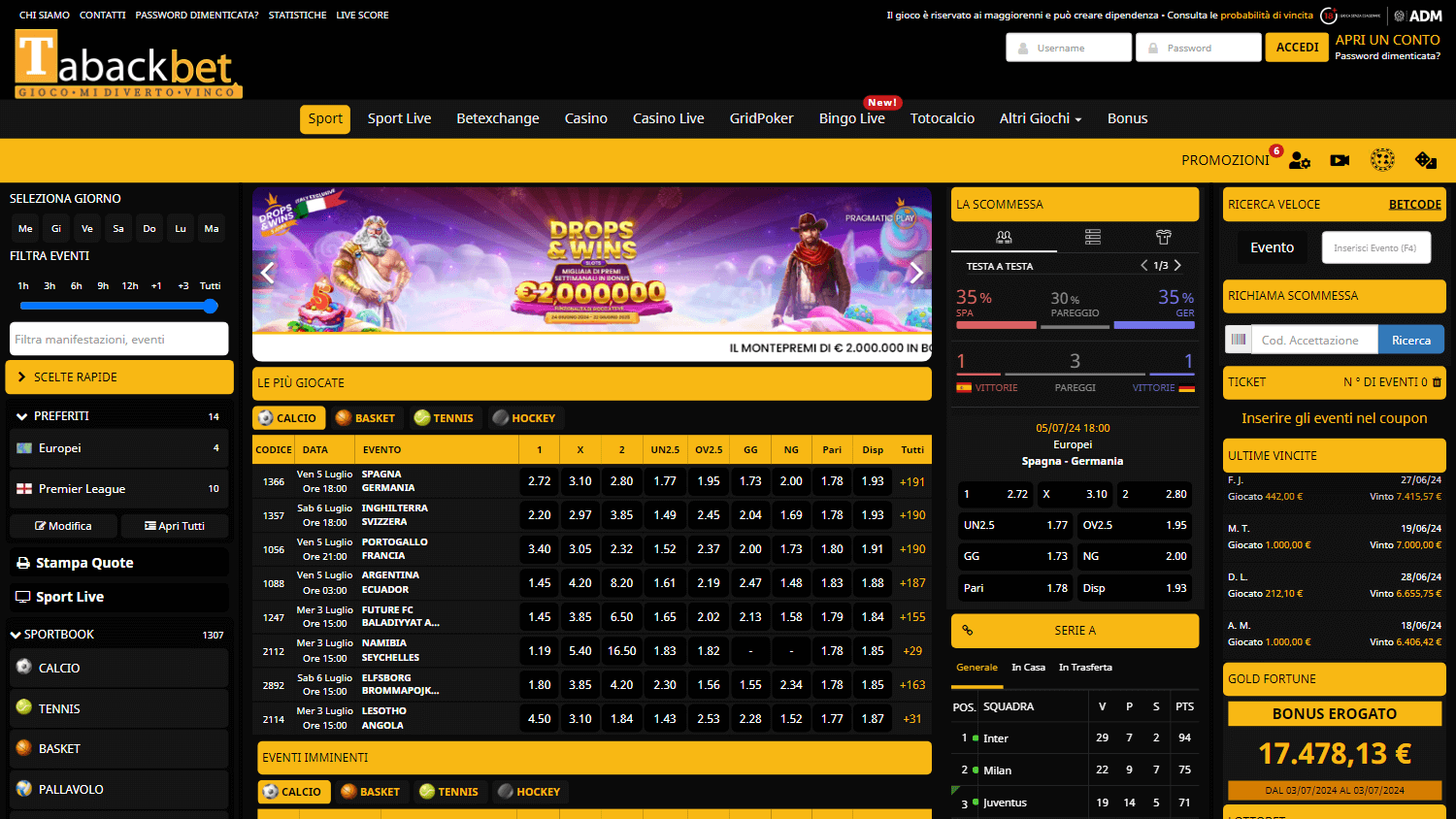Go to previous head-to-head stat page
Viewport: 1456px width, 819px height.
(x=1143, y=266)
